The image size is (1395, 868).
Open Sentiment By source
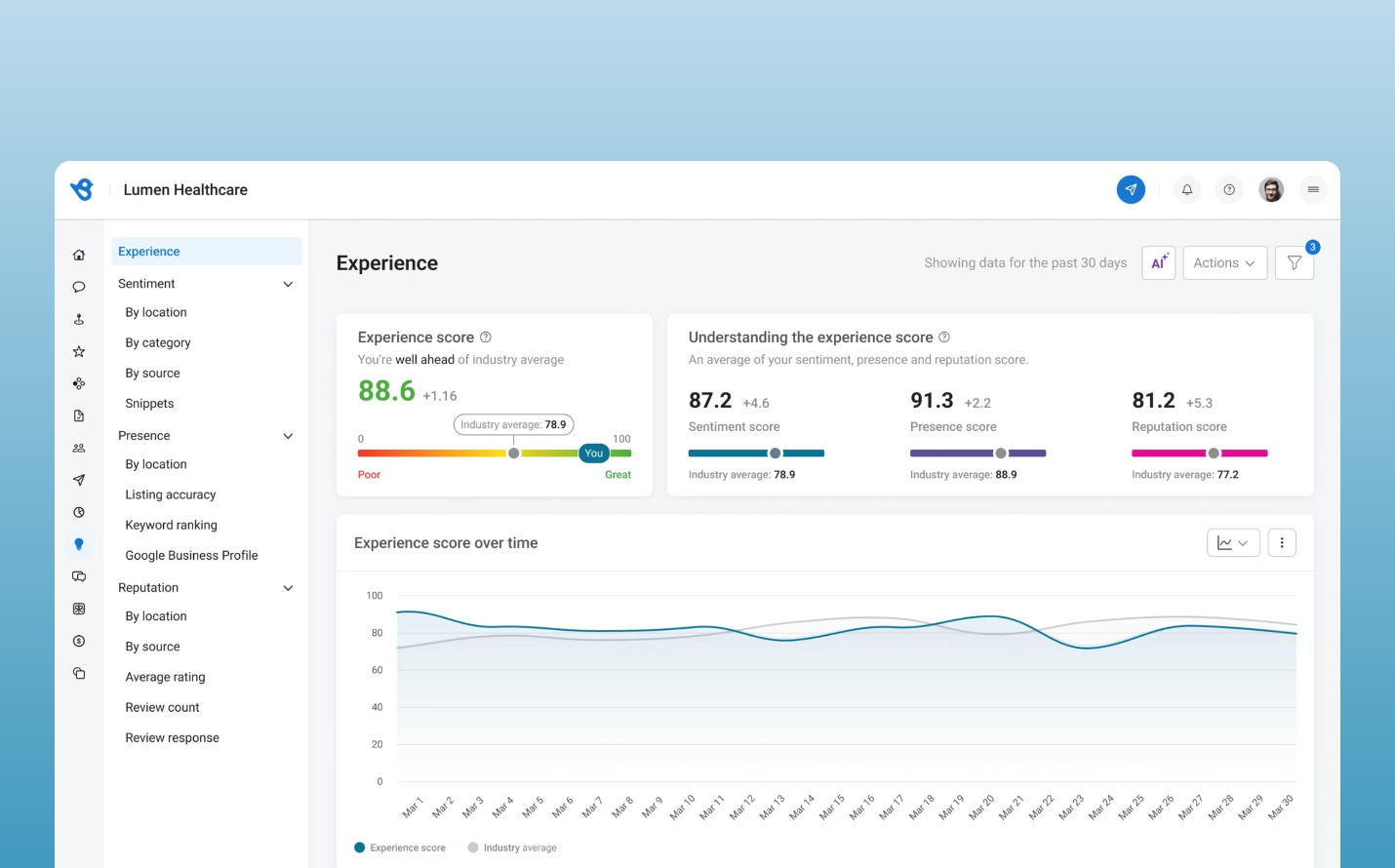point(152,373)
